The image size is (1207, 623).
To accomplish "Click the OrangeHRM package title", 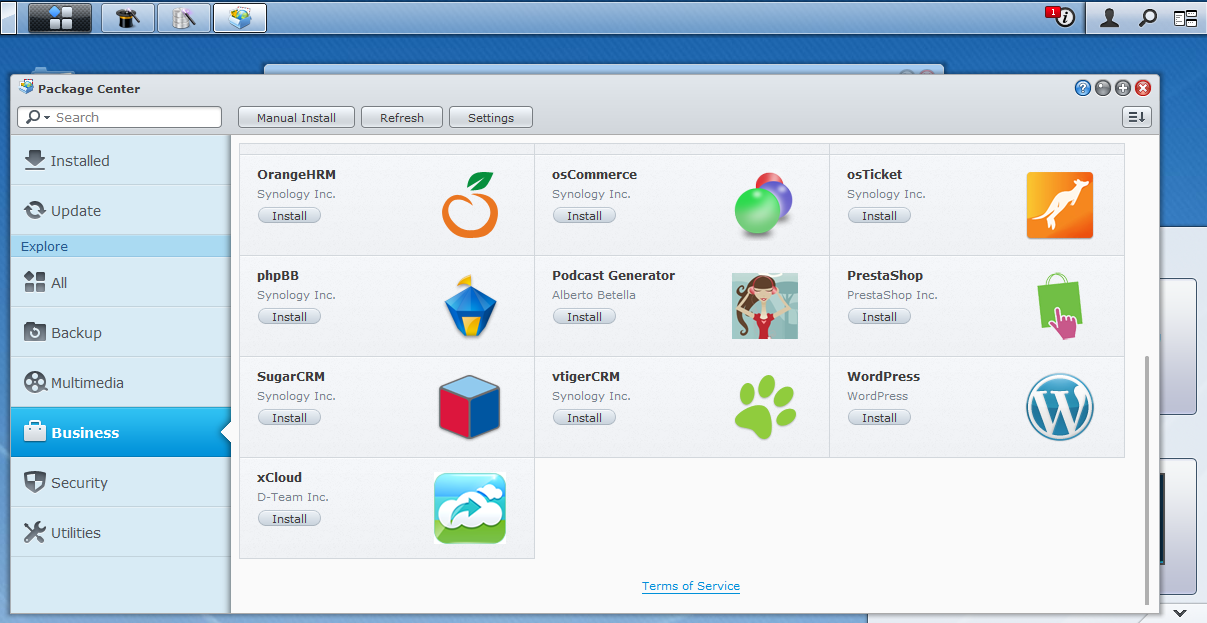I will (x=297, y=174).
